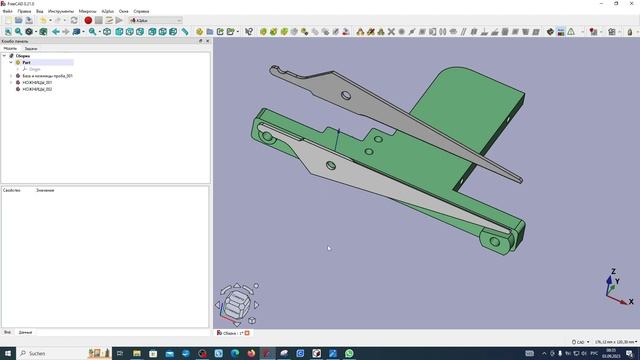Viewport: 640px width, 360px height.
Task: Open the zoom tool dropdown arrow
Action: (99, 32)
